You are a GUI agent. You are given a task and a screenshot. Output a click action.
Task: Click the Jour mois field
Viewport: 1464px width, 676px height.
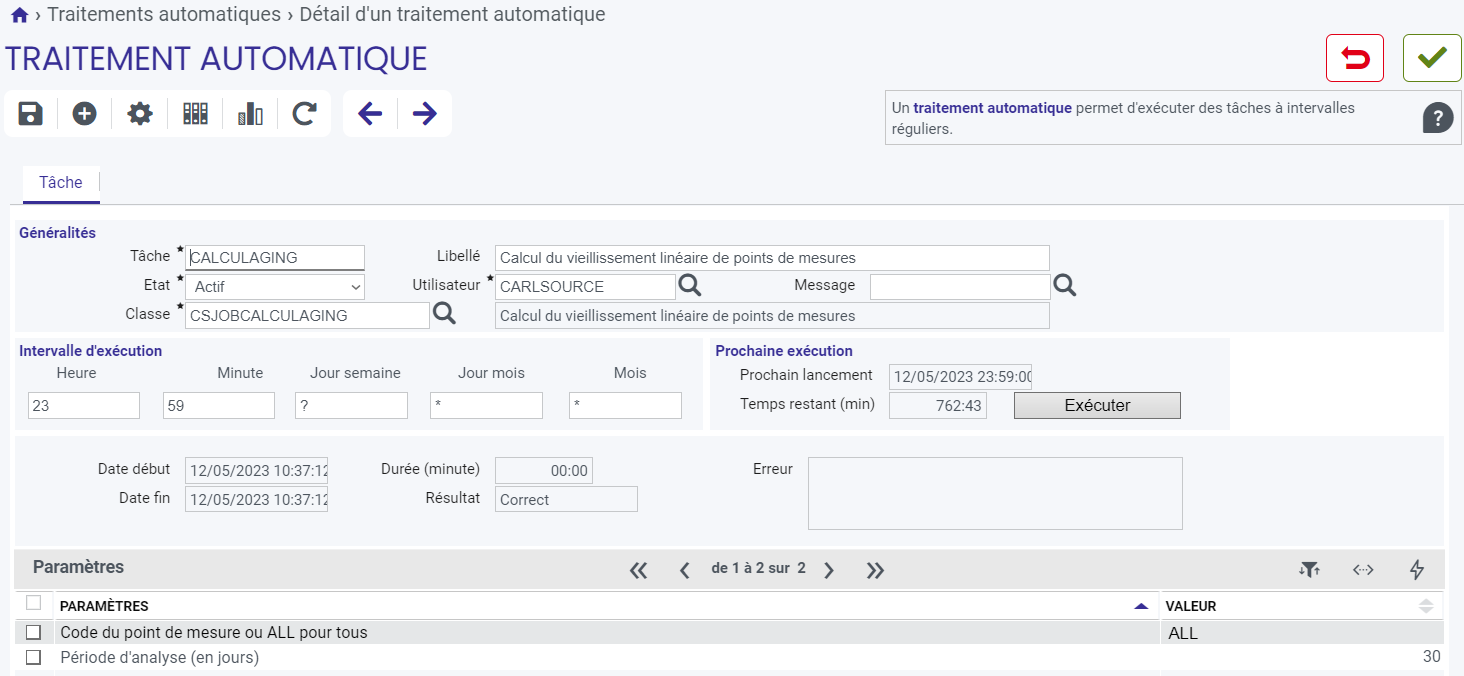487,405
